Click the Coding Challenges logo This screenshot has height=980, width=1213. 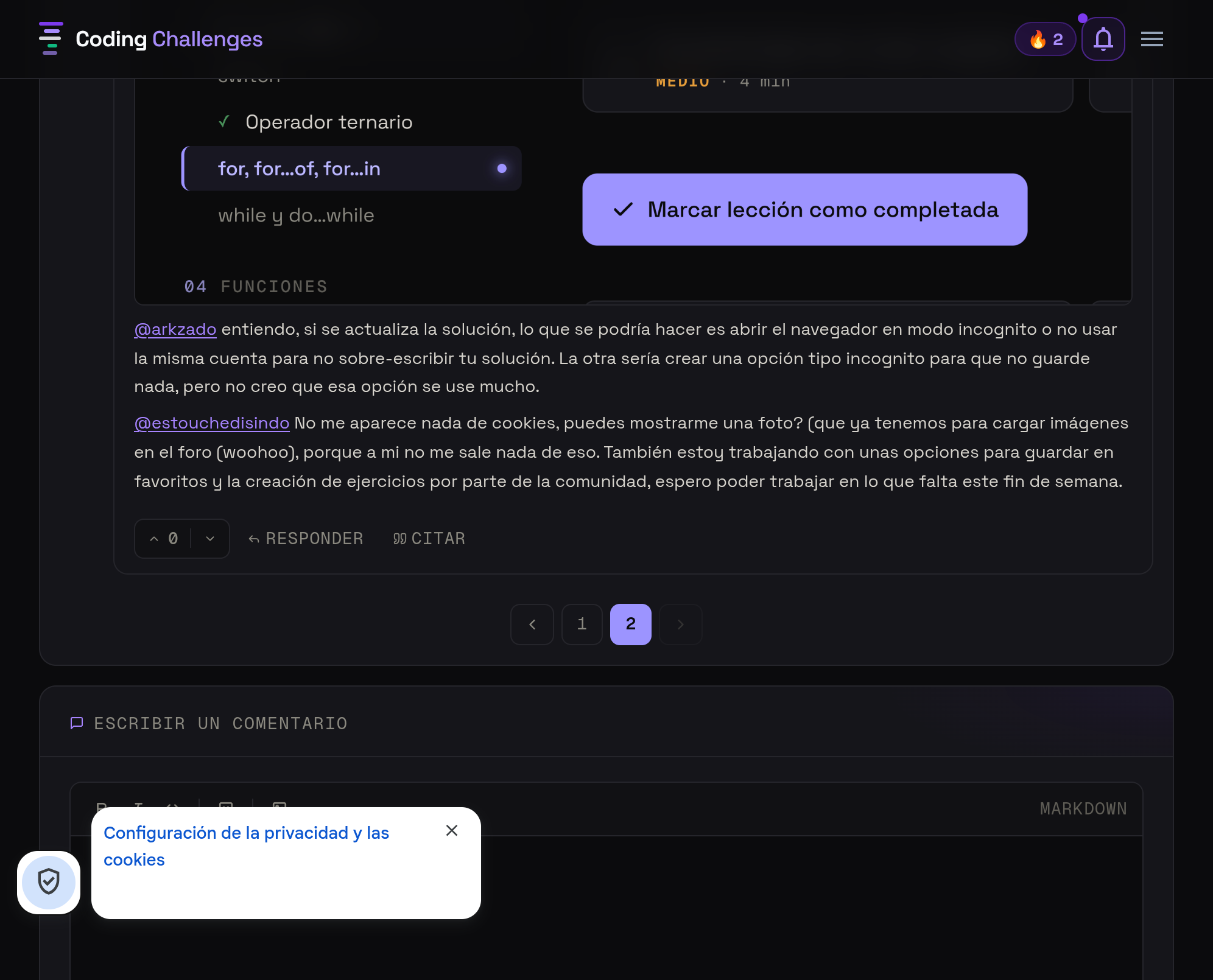(x=150, y=39)
